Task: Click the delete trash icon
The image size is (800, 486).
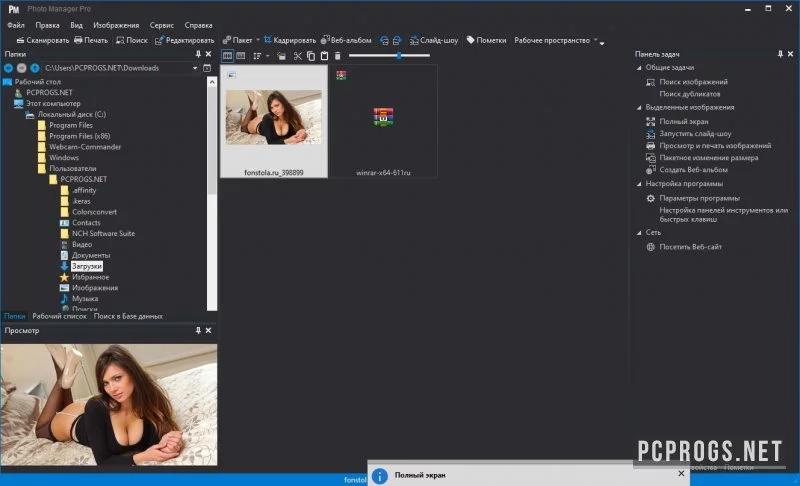Action: click(x=337, y=56)
